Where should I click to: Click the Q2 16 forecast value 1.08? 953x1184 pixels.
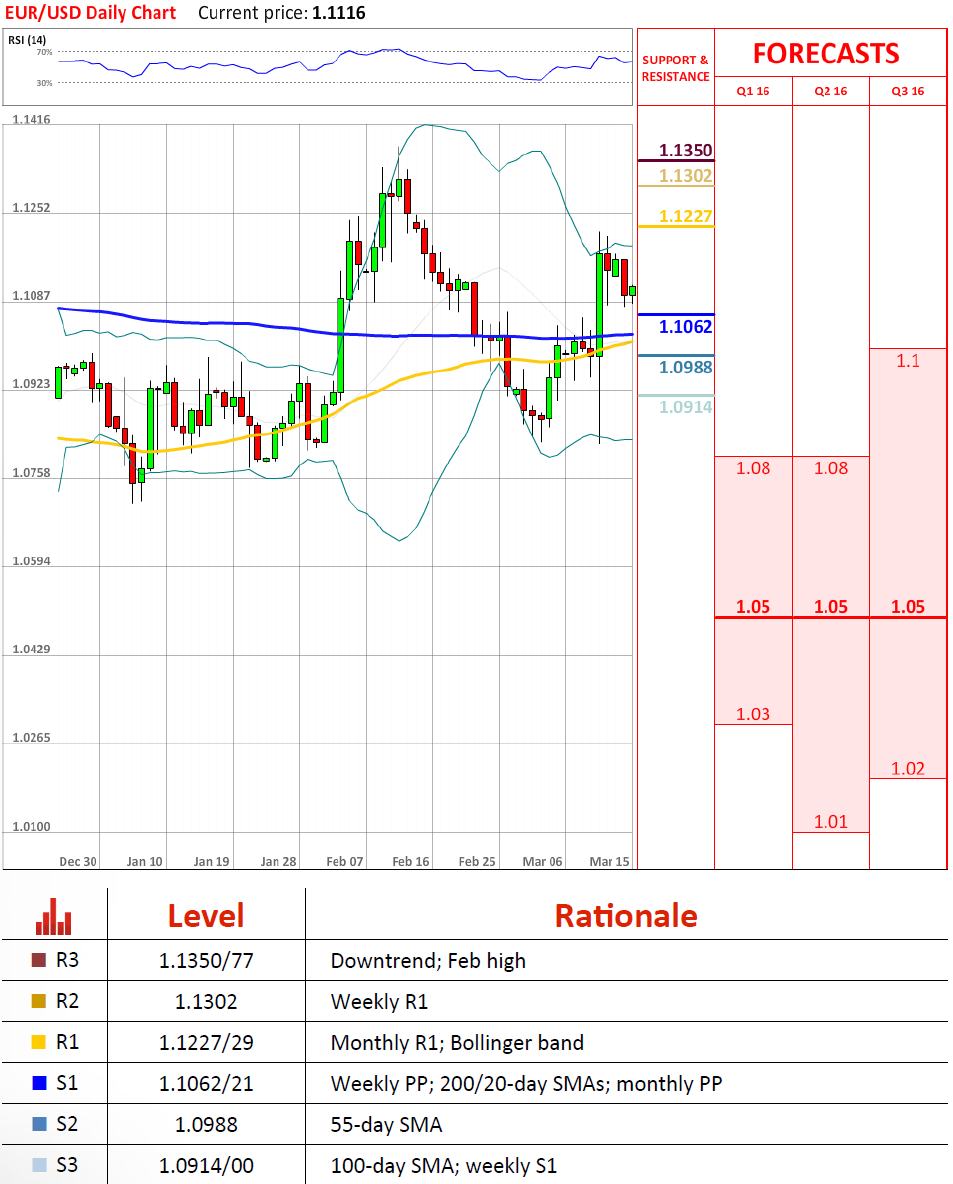831,468
